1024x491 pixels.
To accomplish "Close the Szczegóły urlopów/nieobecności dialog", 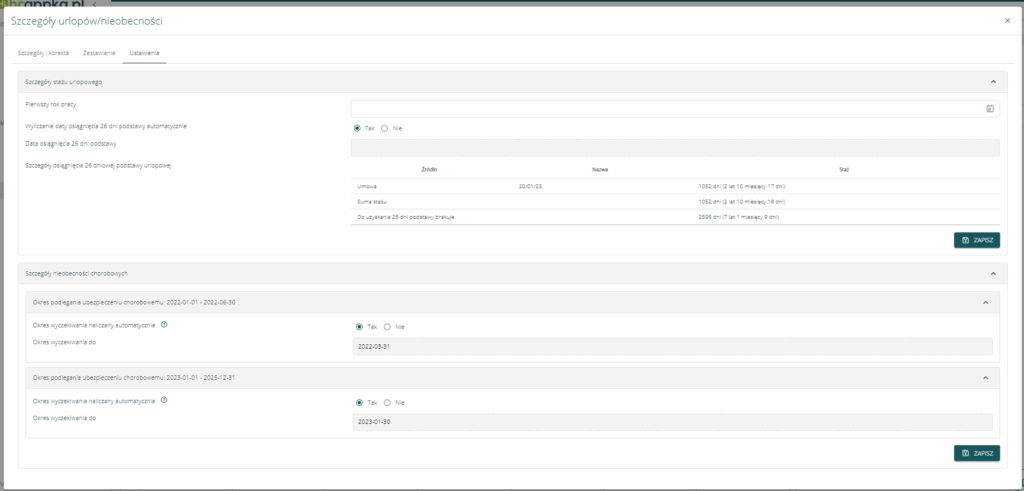I will click(1006, 20).
